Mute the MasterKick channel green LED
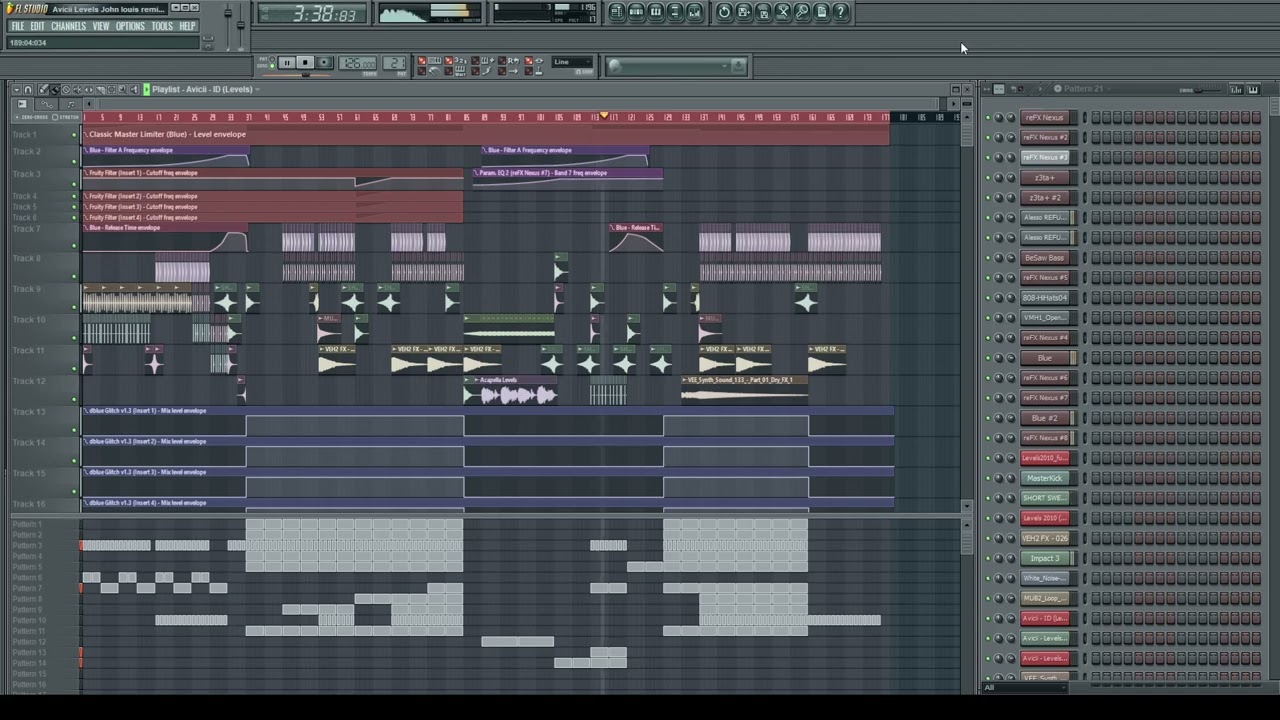Viewport: 1280px width, 720px height. (x=988, y=478)
